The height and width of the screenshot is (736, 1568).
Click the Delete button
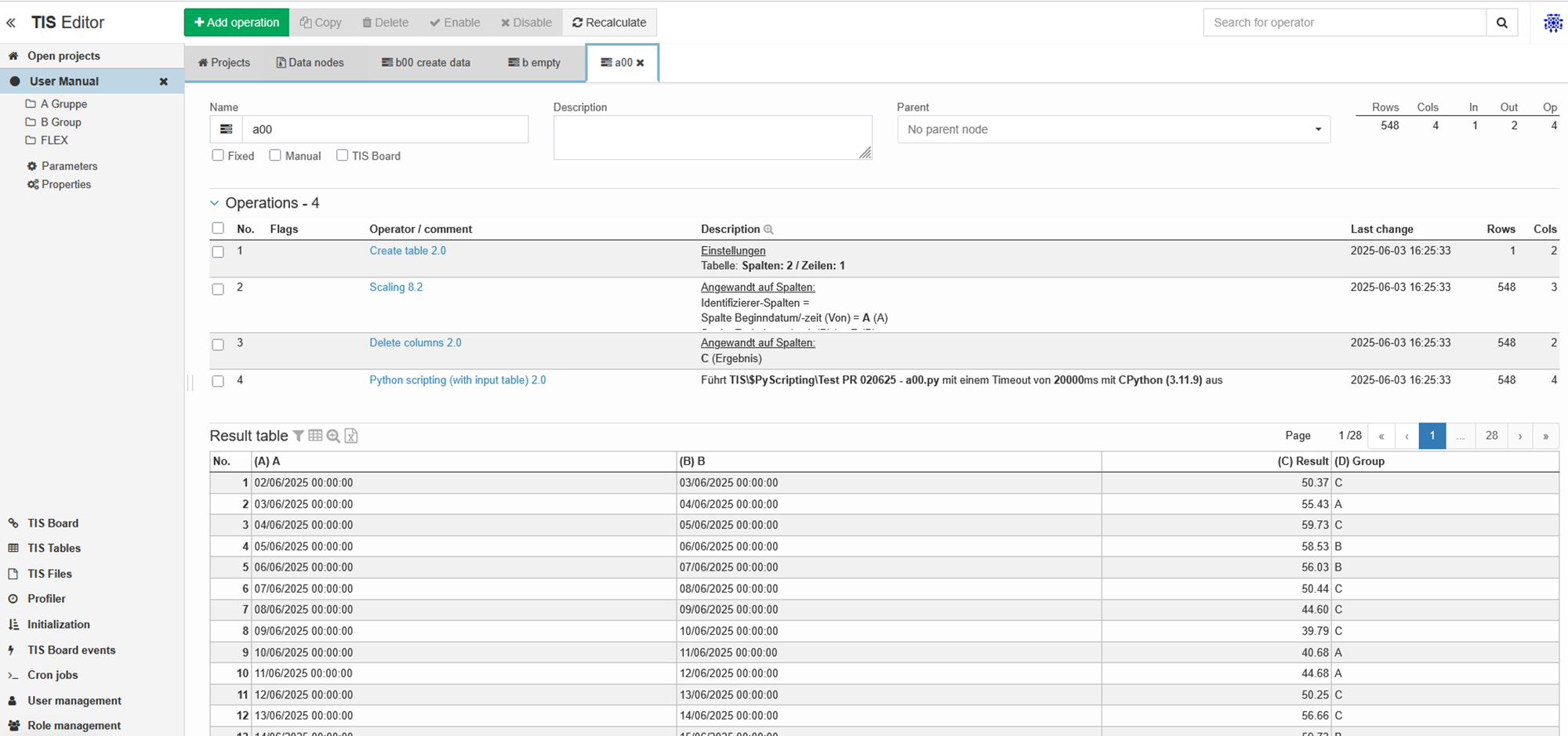pos(385,23)
